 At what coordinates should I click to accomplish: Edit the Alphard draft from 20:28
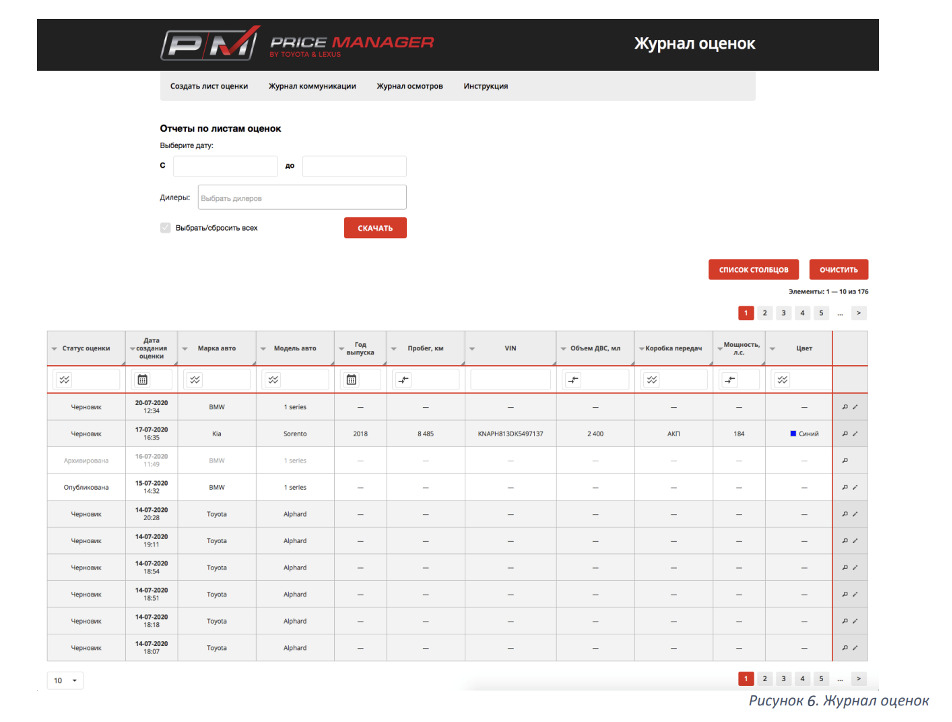tap(855, 514)
